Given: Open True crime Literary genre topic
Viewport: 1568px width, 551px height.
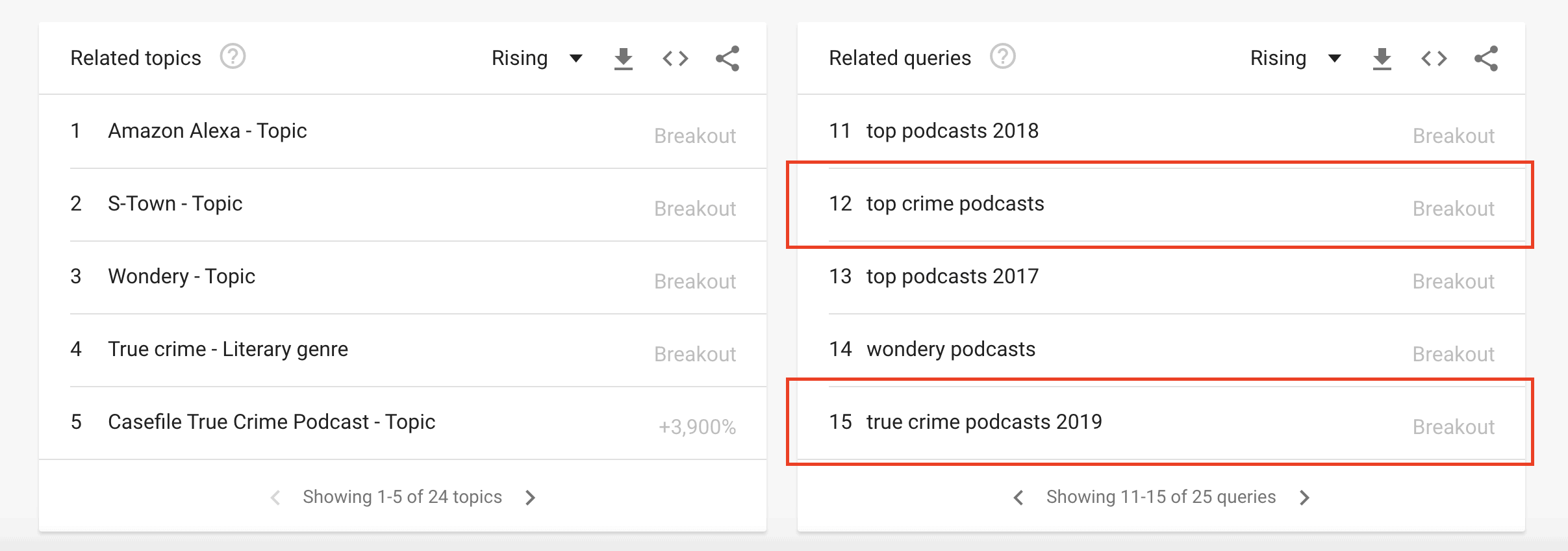Looking at the screenshot, I should [x=403, y=350].
